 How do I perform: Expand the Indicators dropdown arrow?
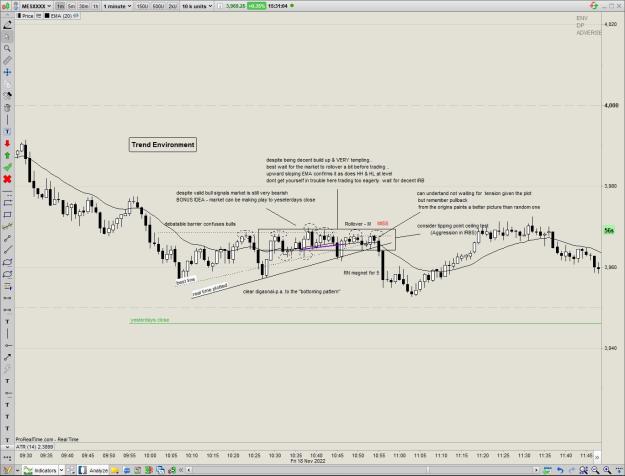pyautogui.click(x=61, y=471)
